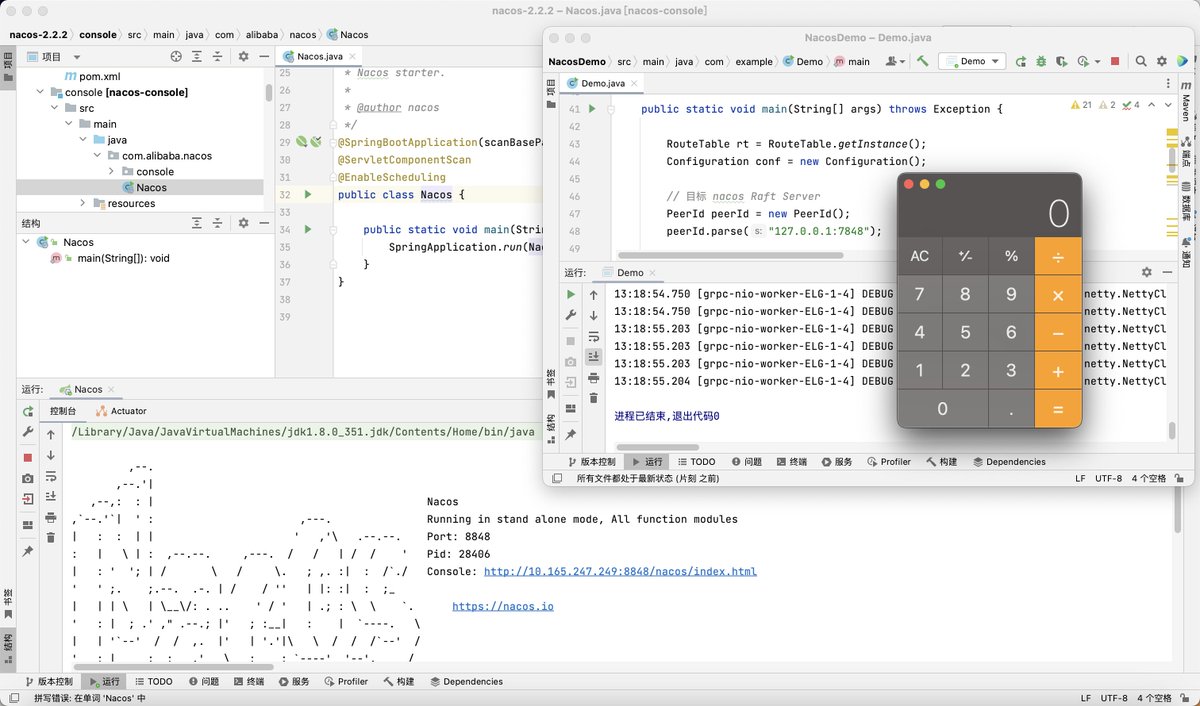
Task: Click the build hammer icon in NacosDemo toolbar
Action: click(x=922, y=61)
